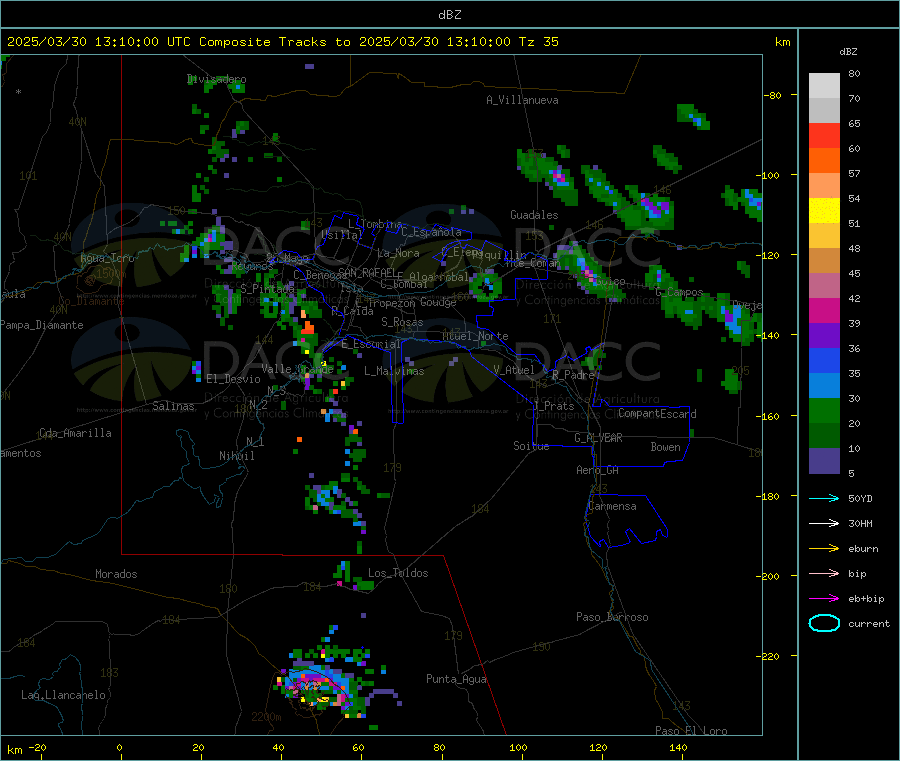Click the 'Soitue' map label
The image size is (900, 761).
click(531, 446)
